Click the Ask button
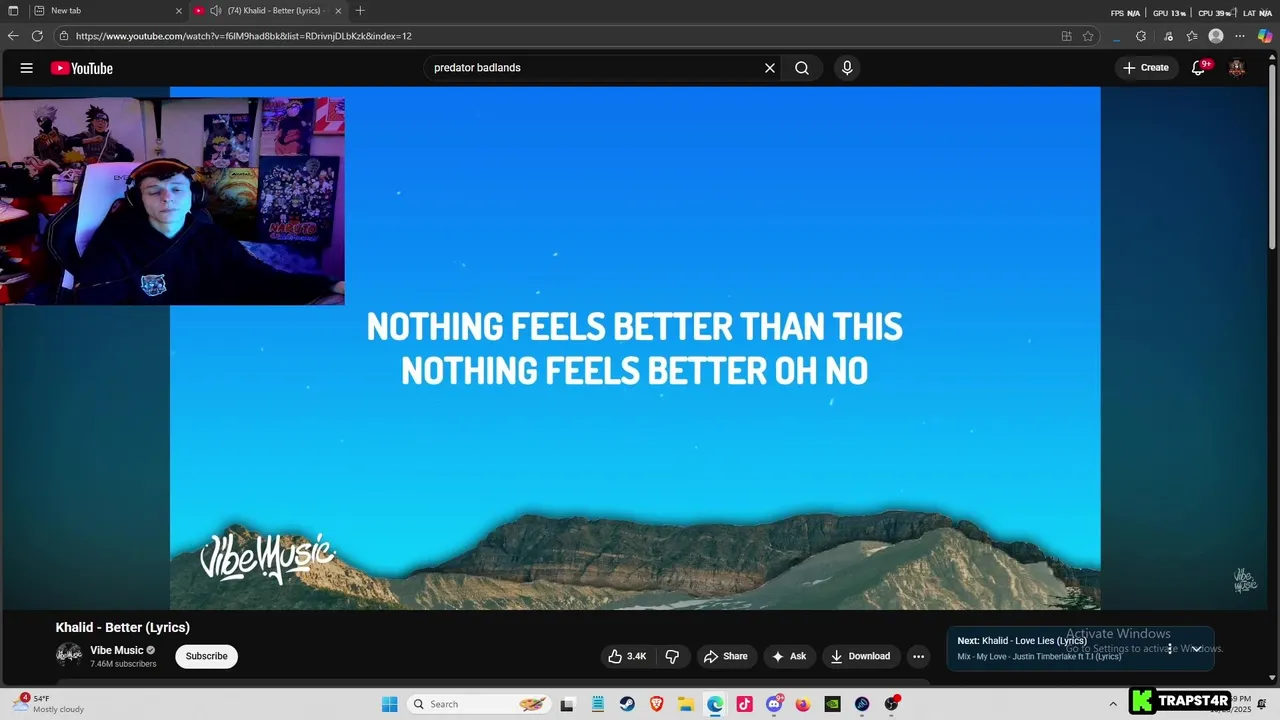 [789, 656]
